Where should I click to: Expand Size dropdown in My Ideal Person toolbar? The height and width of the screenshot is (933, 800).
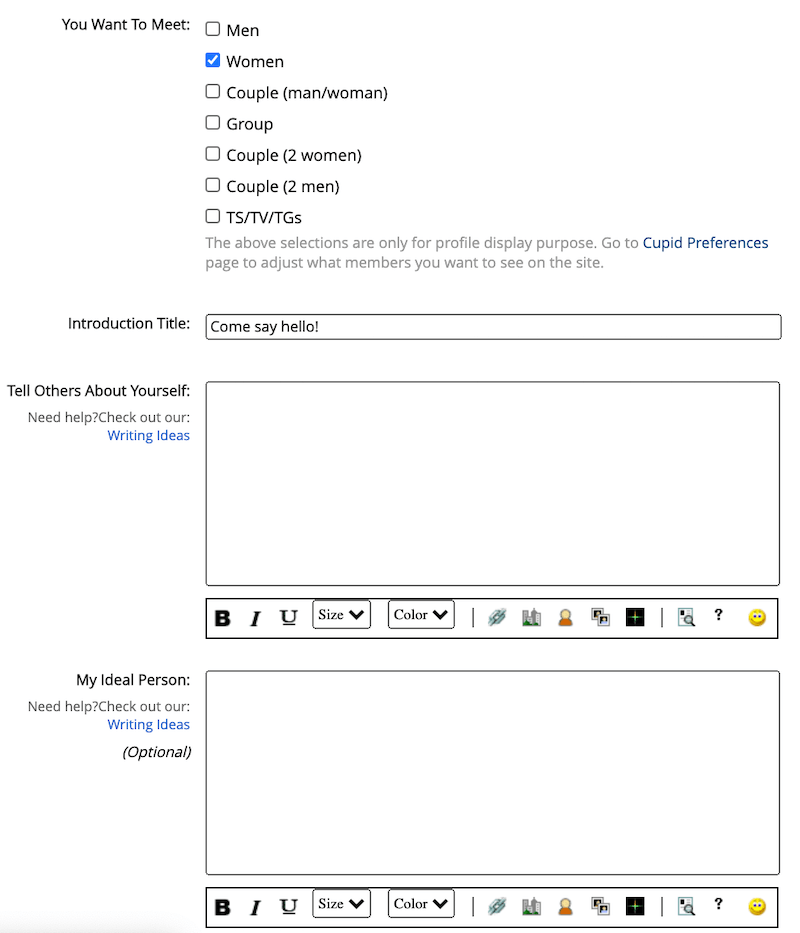341,904
